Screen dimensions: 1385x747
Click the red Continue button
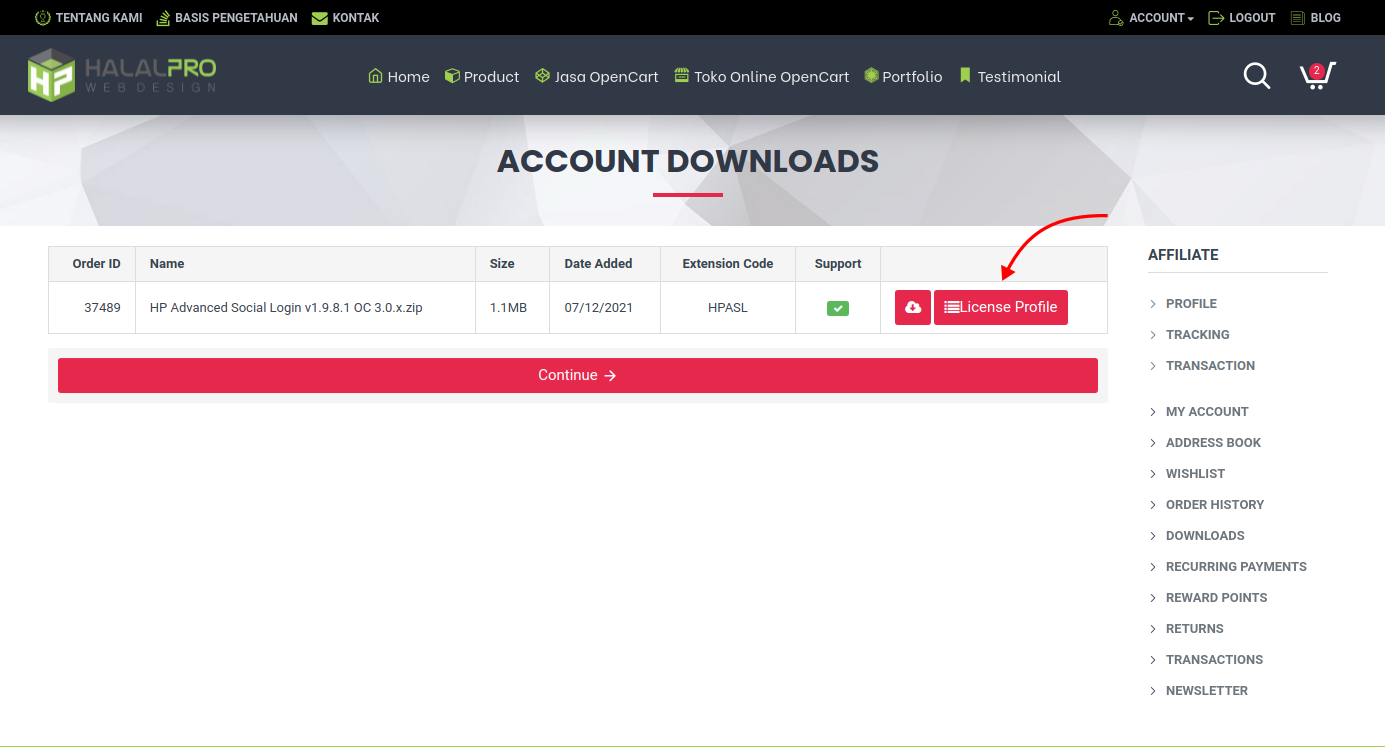(577, 375)
